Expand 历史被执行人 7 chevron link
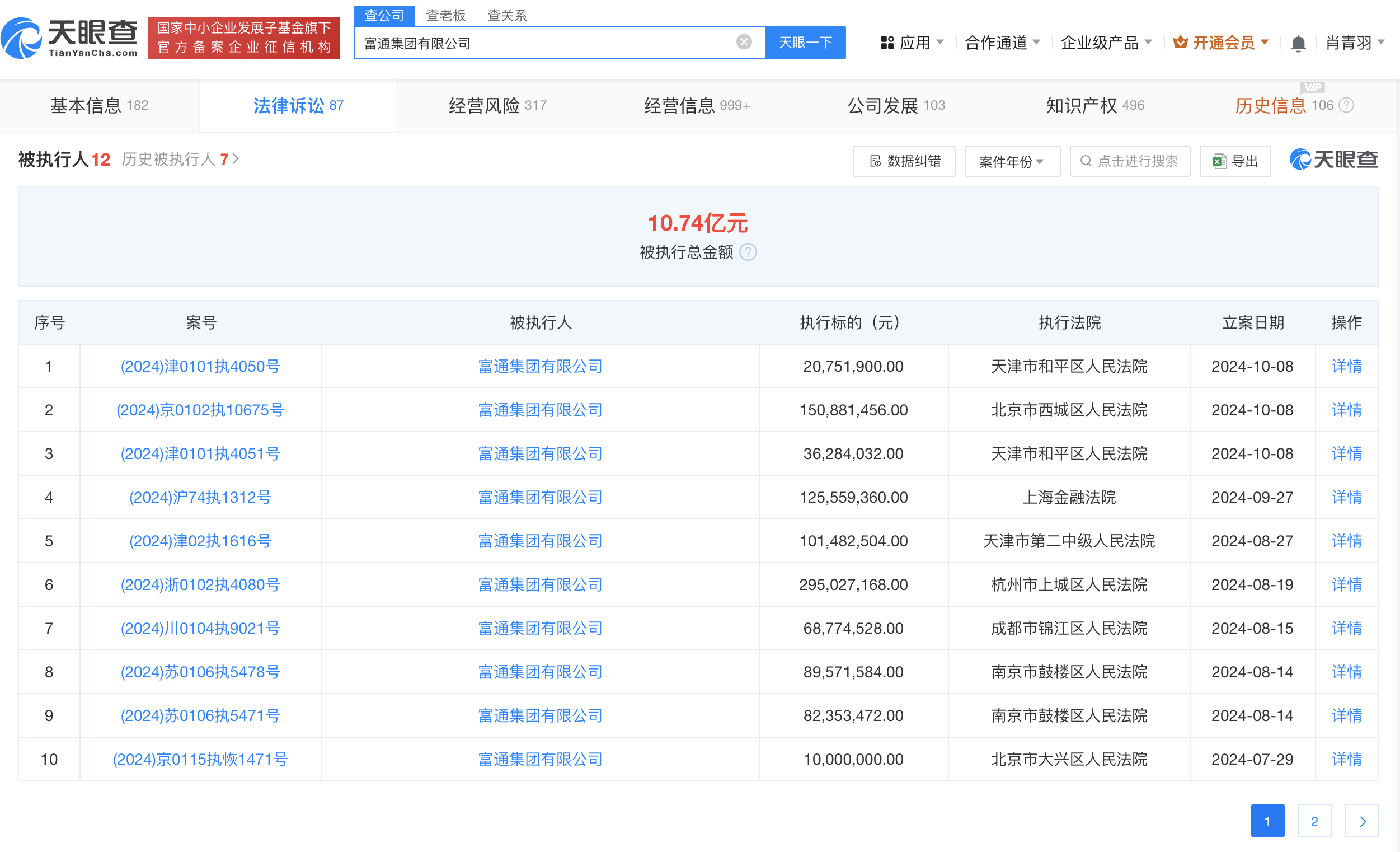 tap(180, 159)
